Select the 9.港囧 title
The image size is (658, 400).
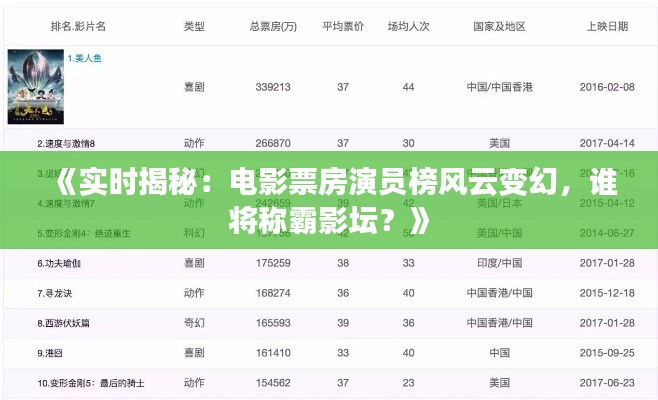(x=50, y=353)
